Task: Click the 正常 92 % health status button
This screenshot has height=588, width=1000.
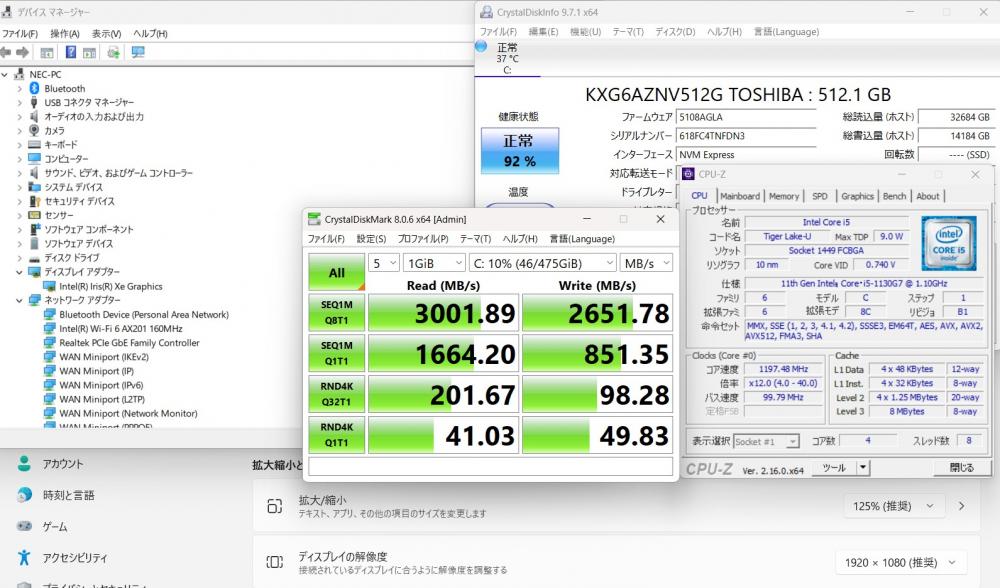Action: (520, 151)
